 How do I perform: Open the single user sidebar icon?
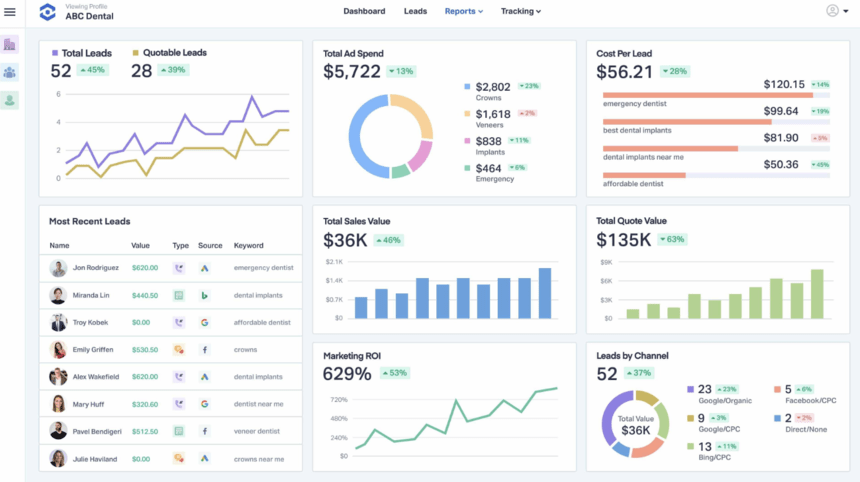9,100
